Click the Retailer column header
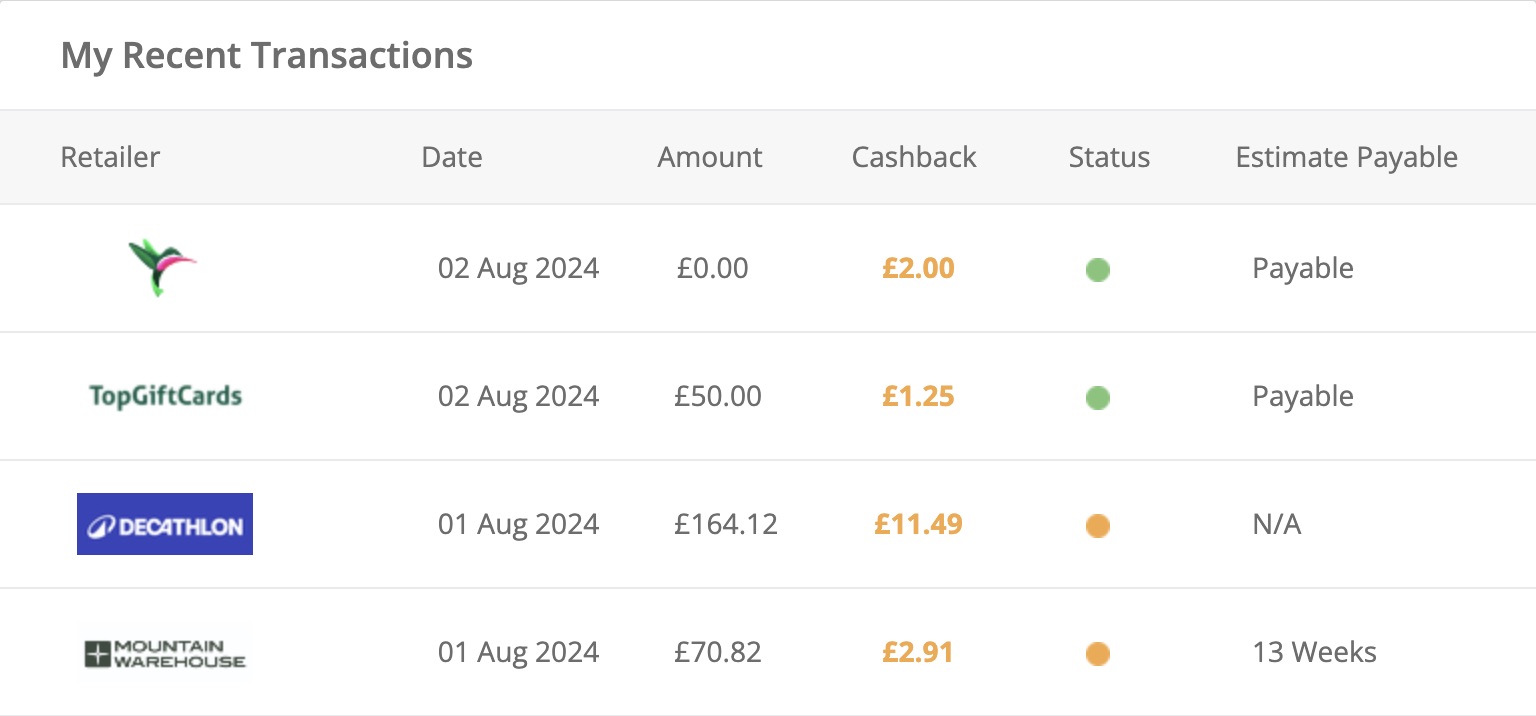 (x=110, y=157)
